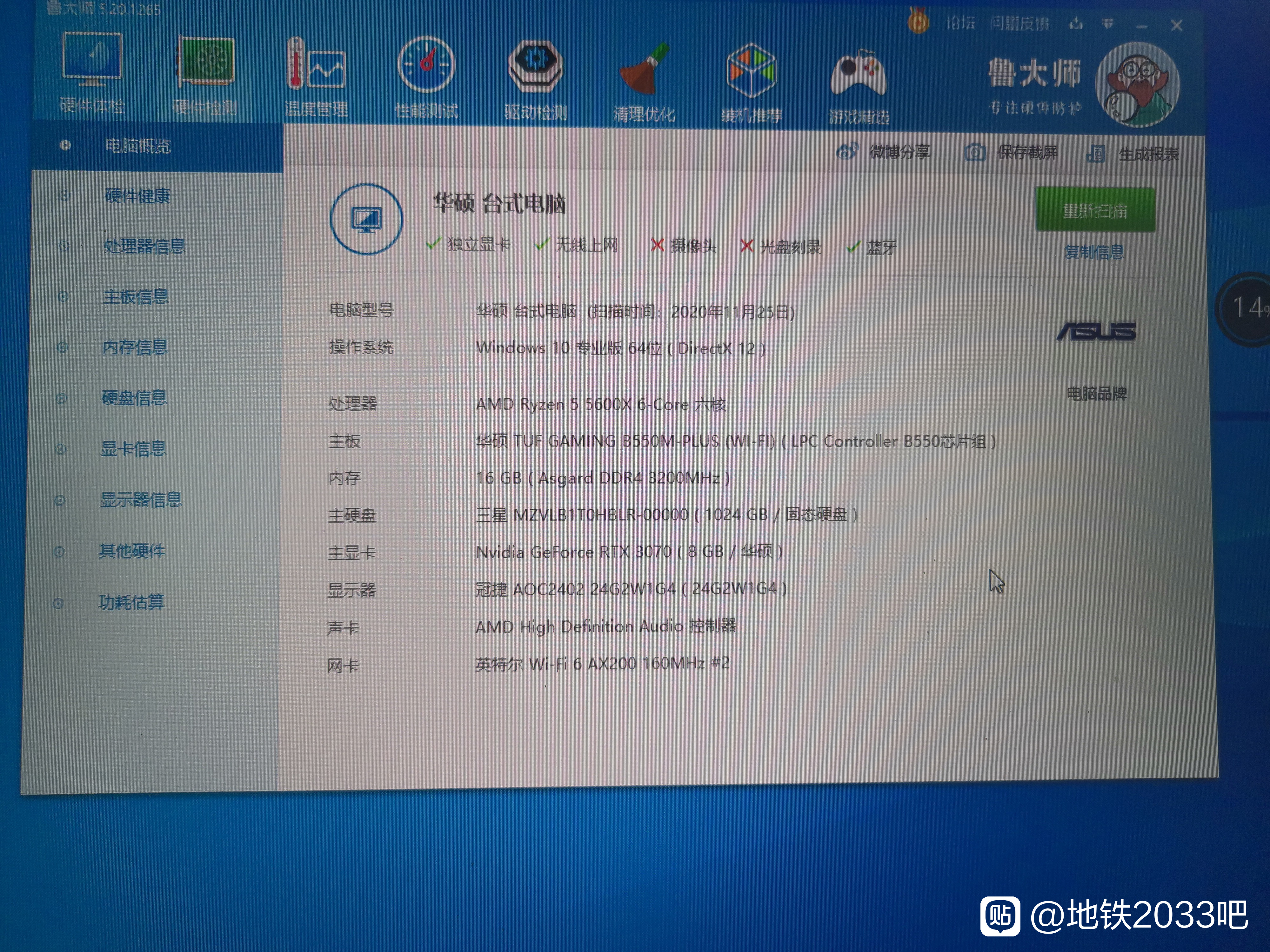Open title bar dropdown menu arrow
The image size is (1270, 952).
point(1108,24)
